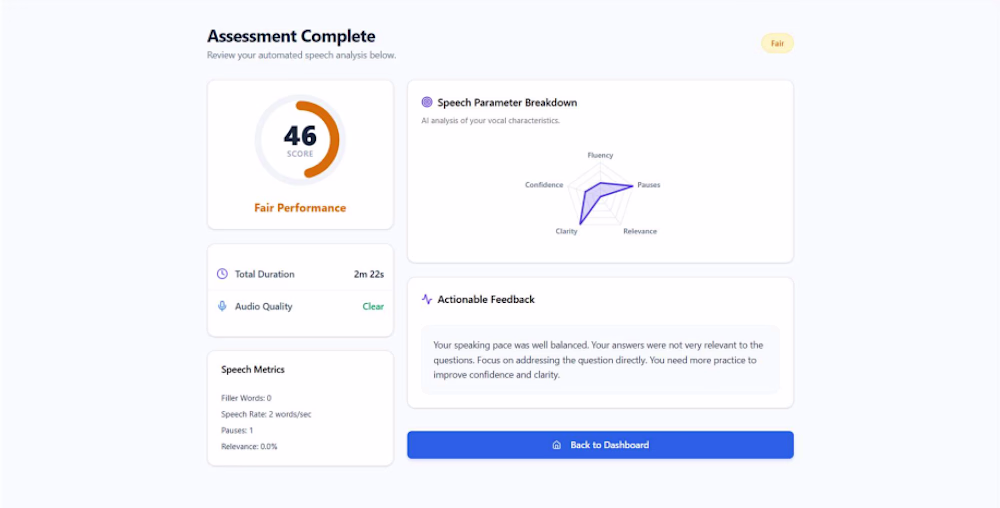The height and width of the screenshot is (508, 1000).
Task: Click the green Clear audio quality value
Action: pyautogui.click(x=373, y=306)
